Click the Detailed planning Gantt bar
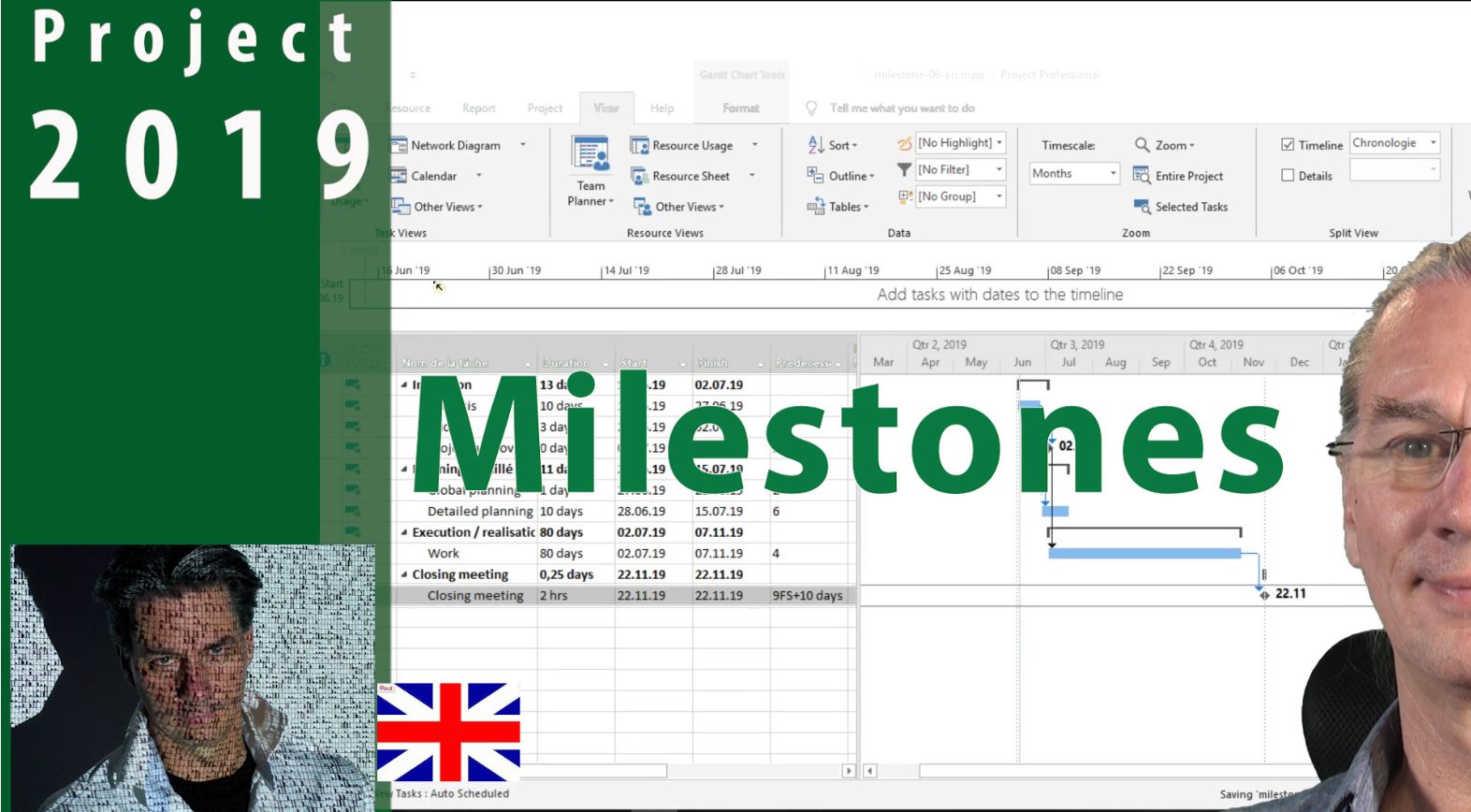Screen dimensions: 1471x812 point(1056,512)
